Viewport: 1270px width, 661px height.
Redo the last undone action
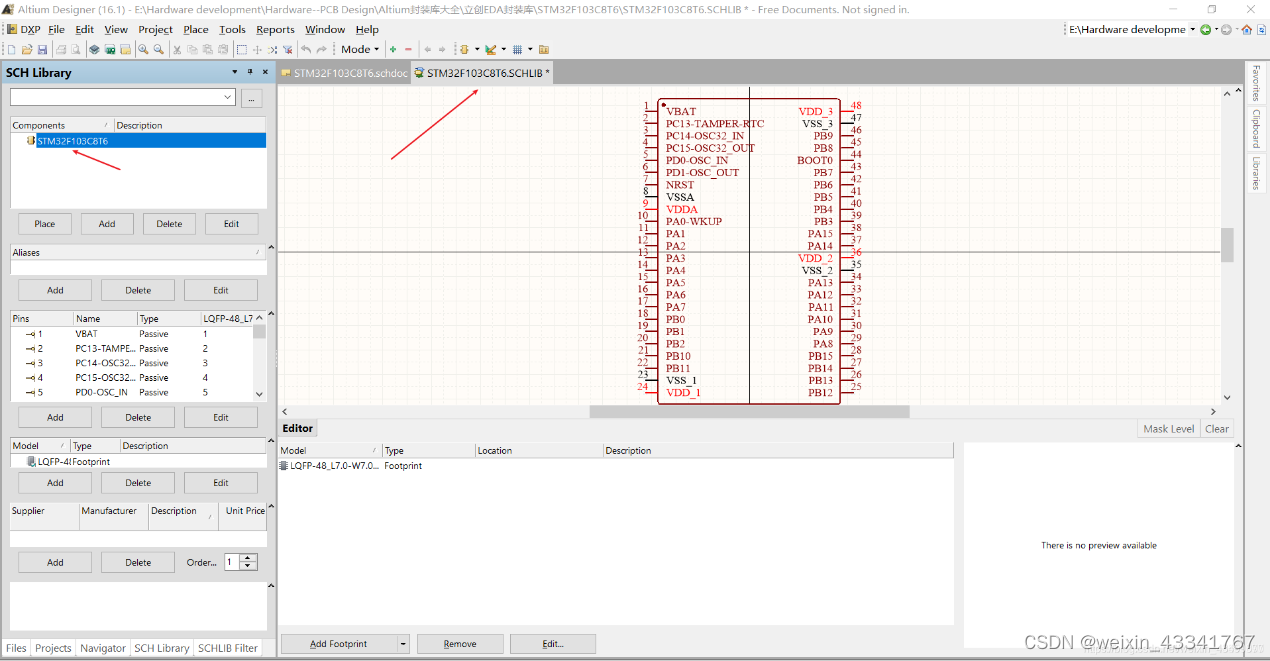(322, 49)
